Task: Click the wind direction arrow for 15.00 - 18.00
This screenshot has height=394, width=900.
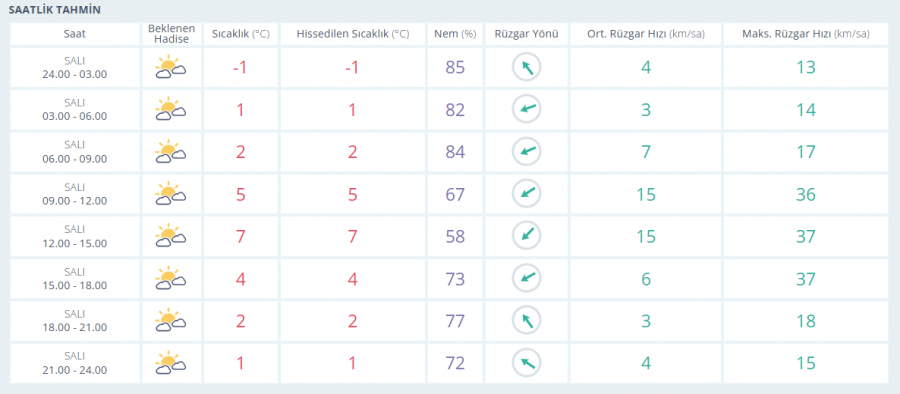Action: 526,279
